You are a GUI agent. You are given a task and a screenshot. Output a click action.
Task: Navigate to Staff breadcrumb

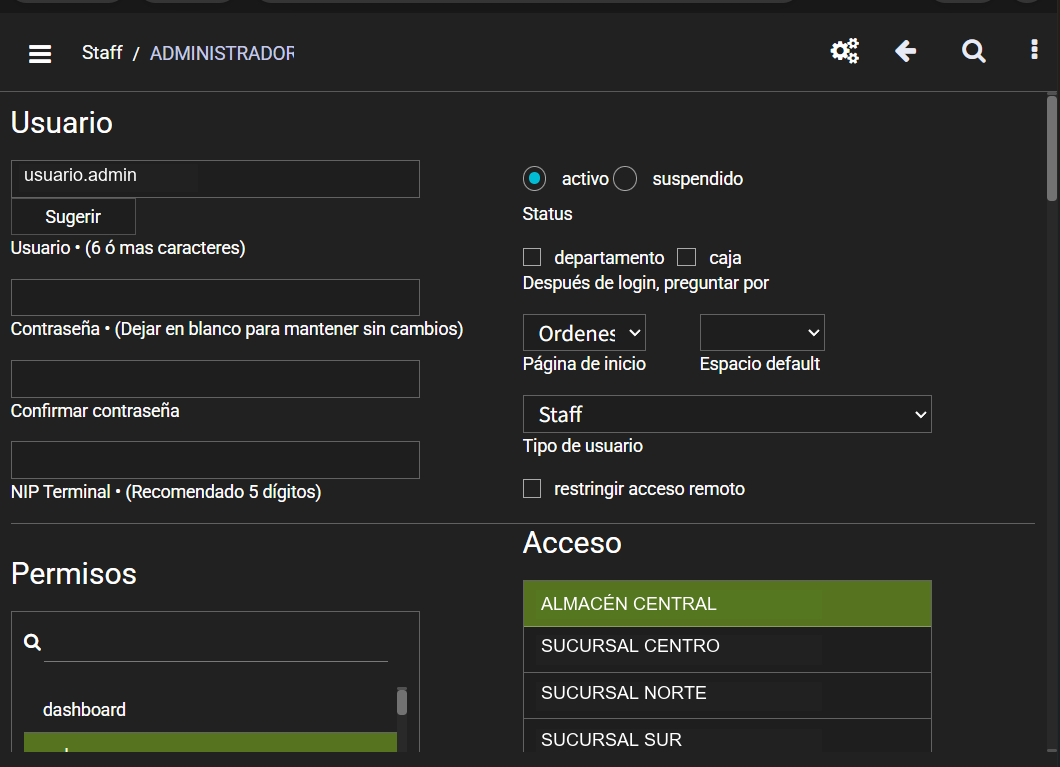point(102,53)
